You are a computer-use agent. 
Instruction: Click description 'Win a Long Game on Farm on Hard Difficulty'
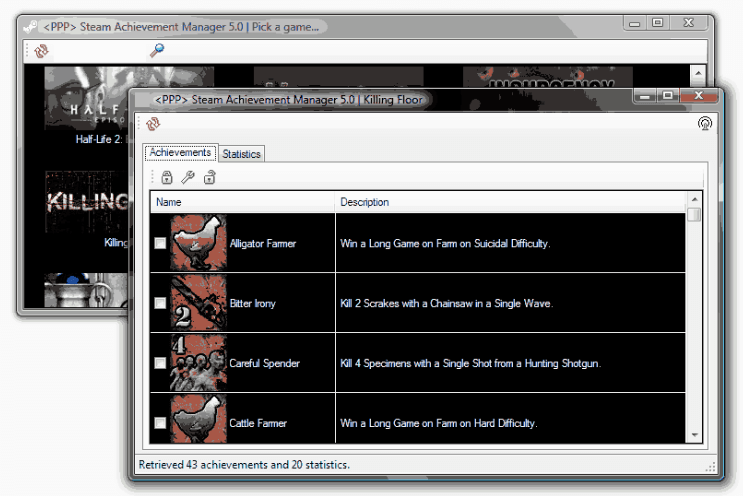[x=438, y=423]
